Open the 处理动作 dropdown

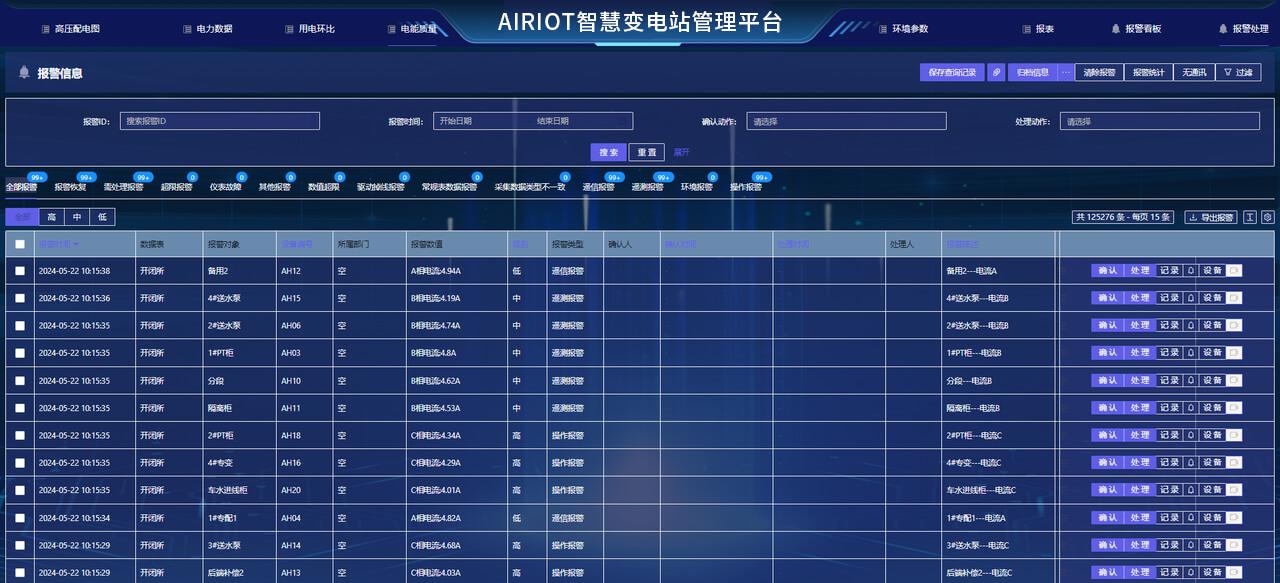pos(1159,121)
